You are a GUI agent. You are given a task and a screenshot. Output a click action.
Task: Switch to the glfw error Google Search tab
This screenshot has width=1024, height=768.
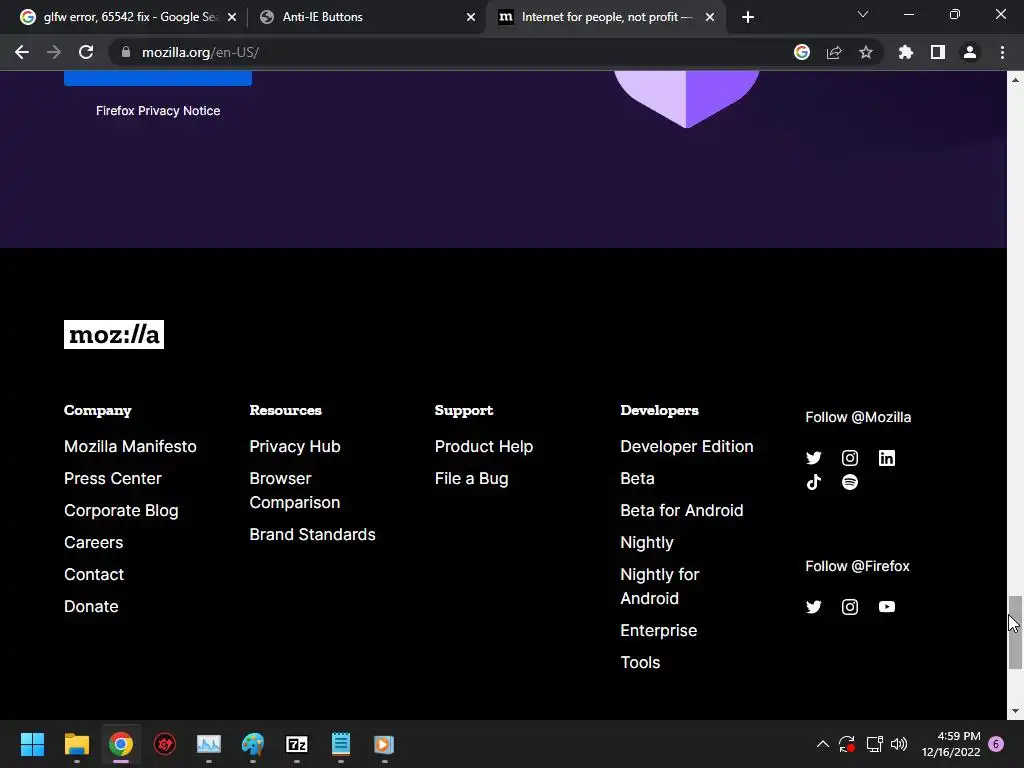tap(129, 17)
